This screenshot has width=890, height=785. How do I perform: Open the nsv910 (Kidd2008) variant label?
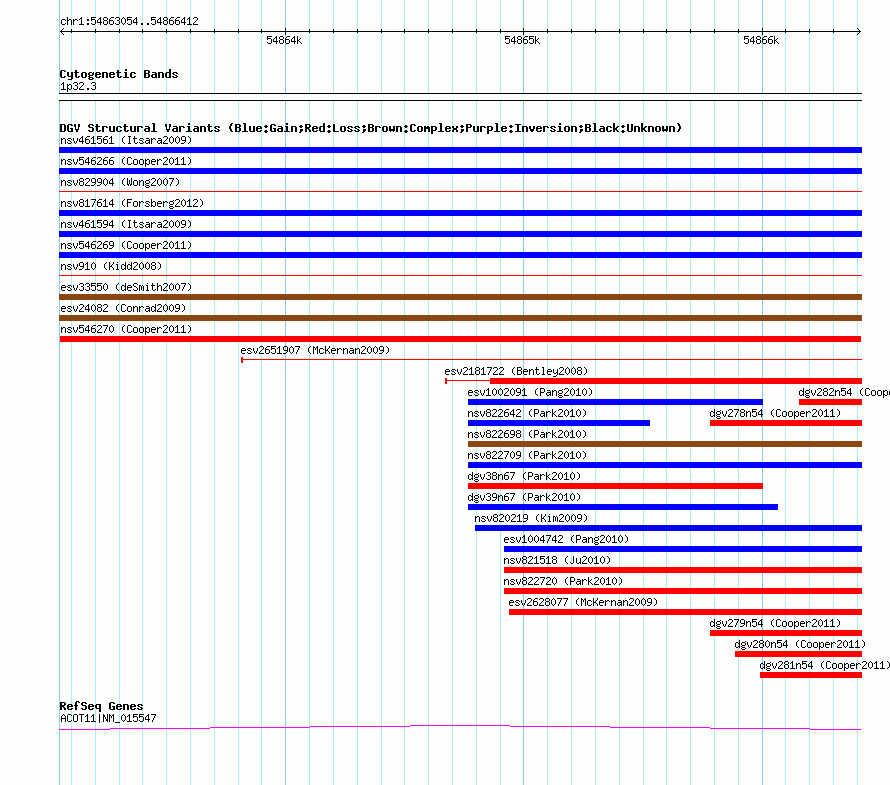click(111, 266)
